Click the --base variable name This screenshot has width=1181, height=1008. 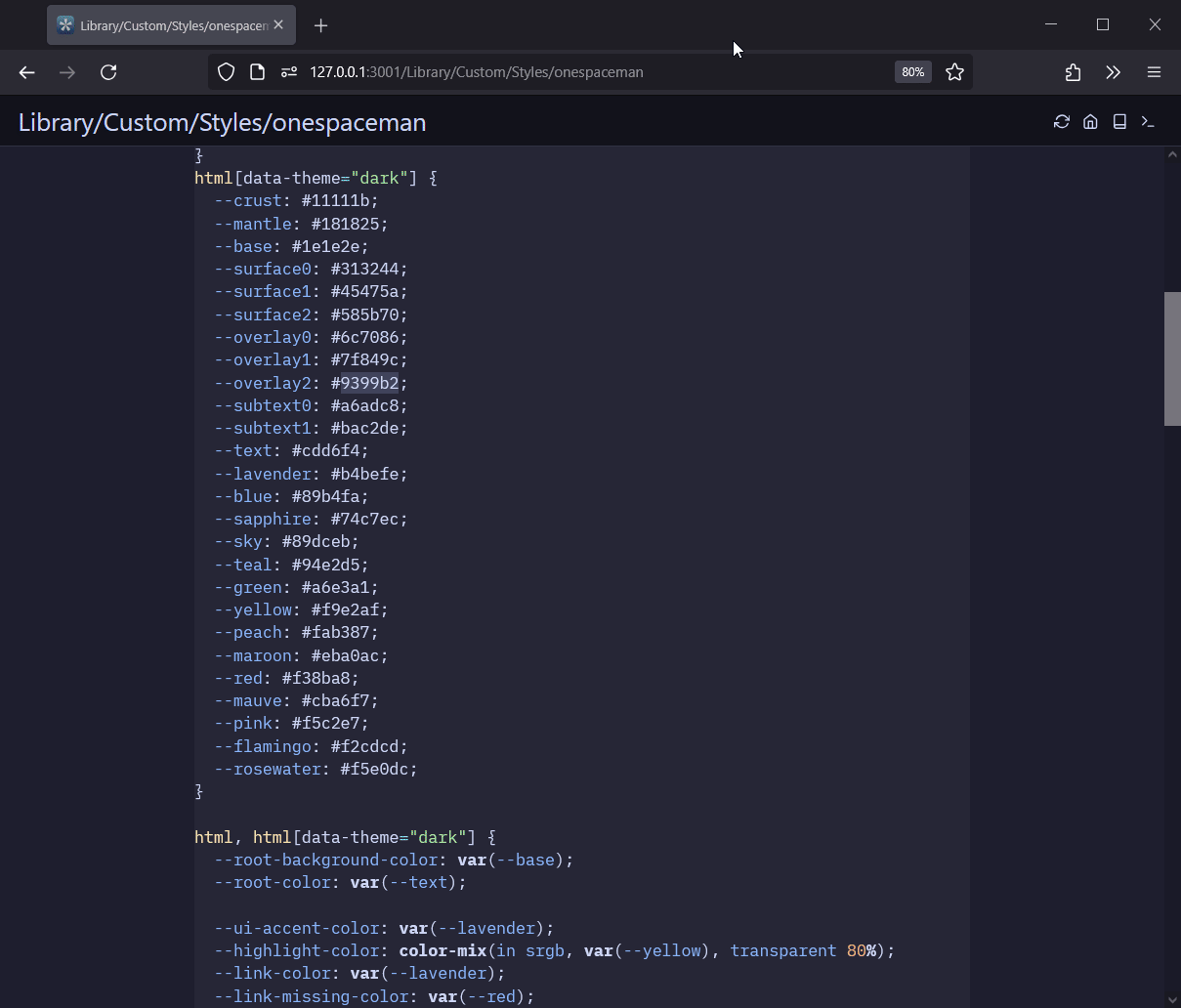click(x=243, y=246)
